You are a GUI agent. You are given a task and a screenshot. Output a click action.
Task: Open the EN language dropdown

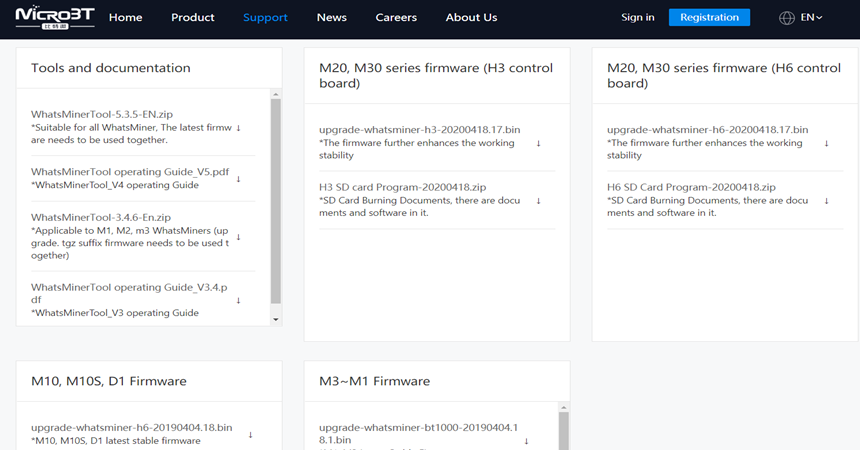coord(811,18)
